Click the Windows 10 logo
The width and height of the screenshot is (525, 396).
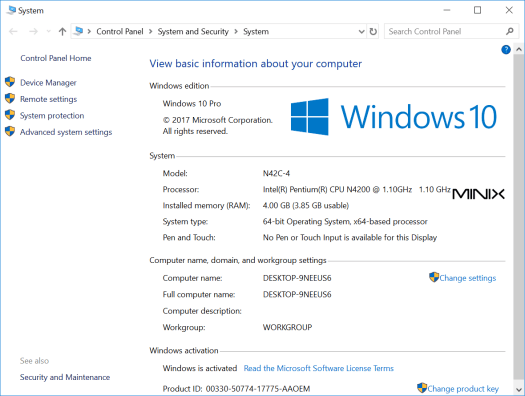pyautogui.click(x=394, y=116)
